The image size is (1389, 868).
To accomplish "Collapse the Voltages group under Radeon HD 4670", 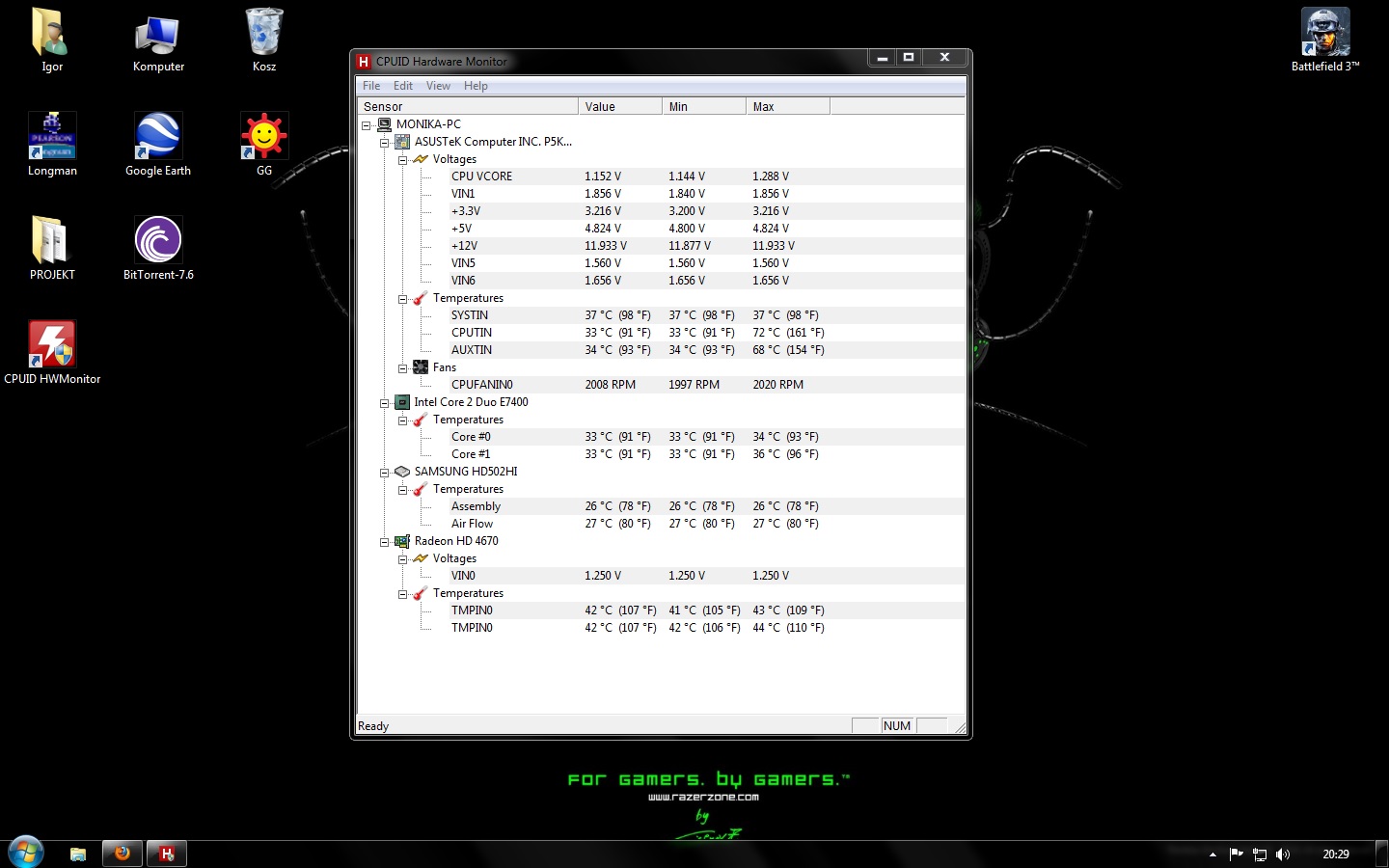I will (403, 559).
